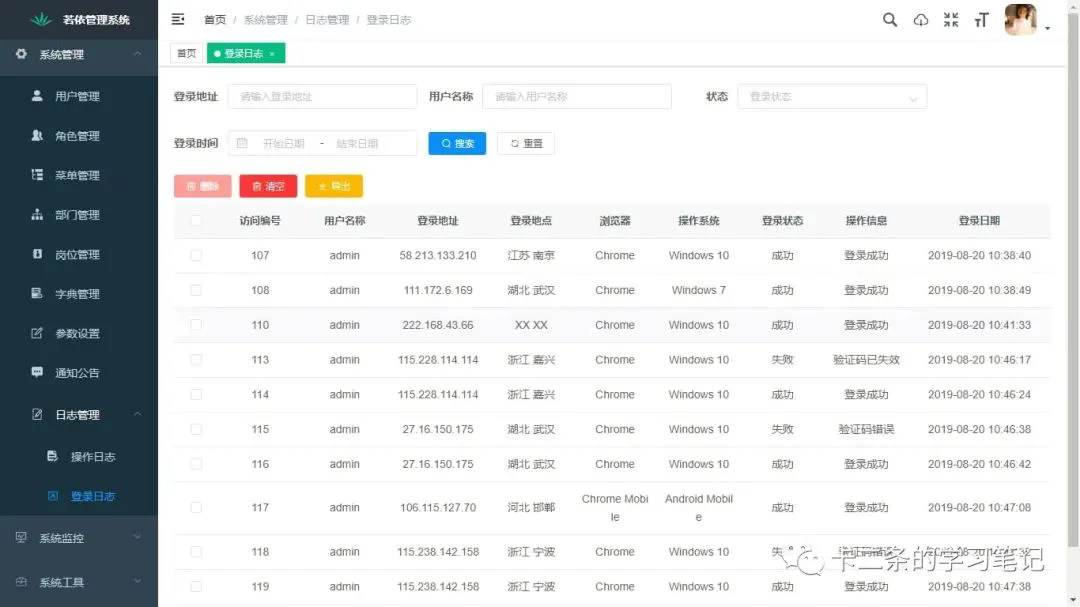Expand the 系统工具 menu chevron
This screenshot has height=607, width=1080.
(137, 582)
